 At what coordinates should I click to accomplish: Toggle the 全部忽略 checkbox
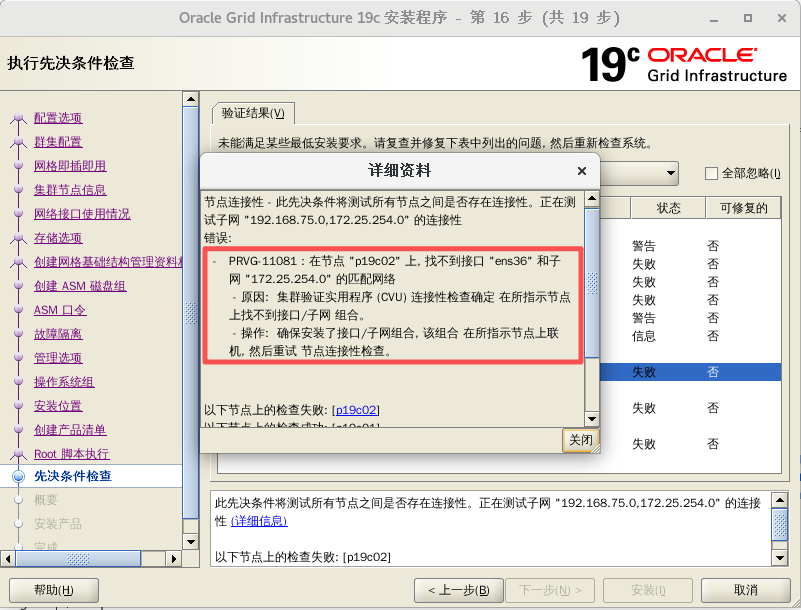[711, 174]
